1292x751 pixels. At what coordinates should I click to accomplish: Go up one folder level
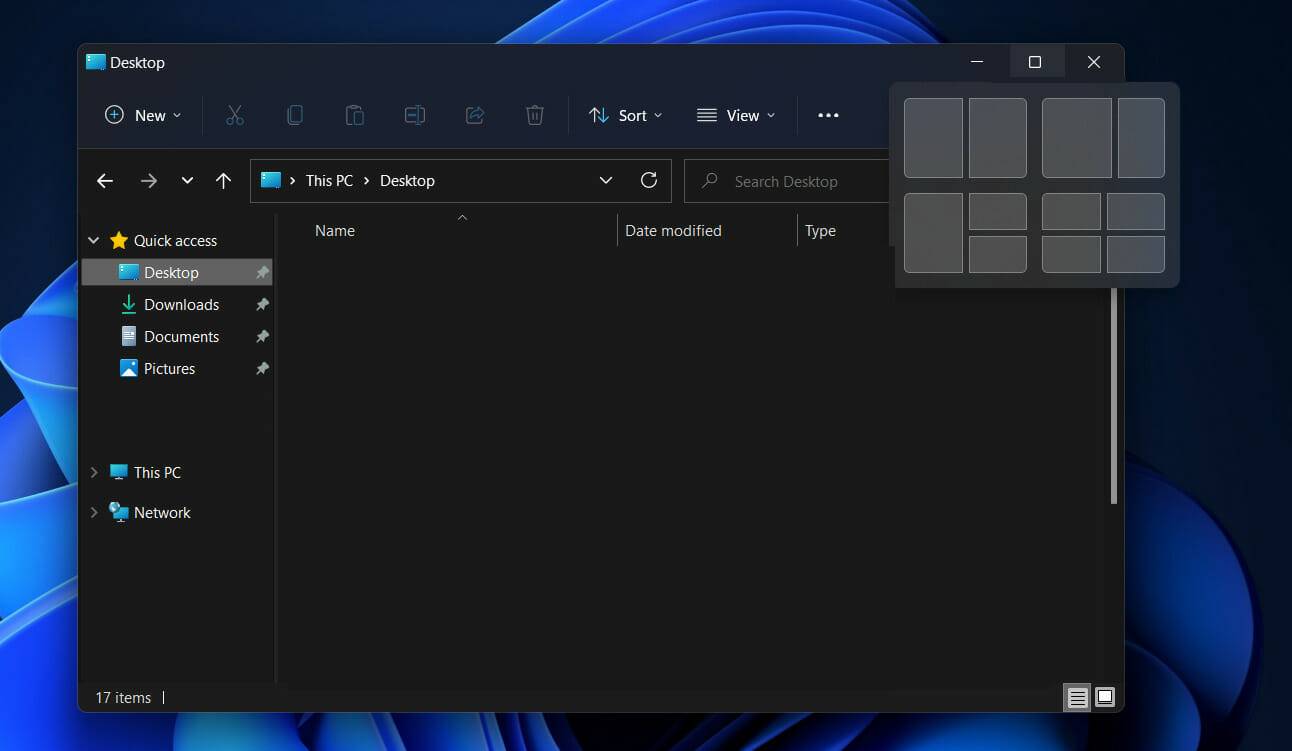pos(223,181)
